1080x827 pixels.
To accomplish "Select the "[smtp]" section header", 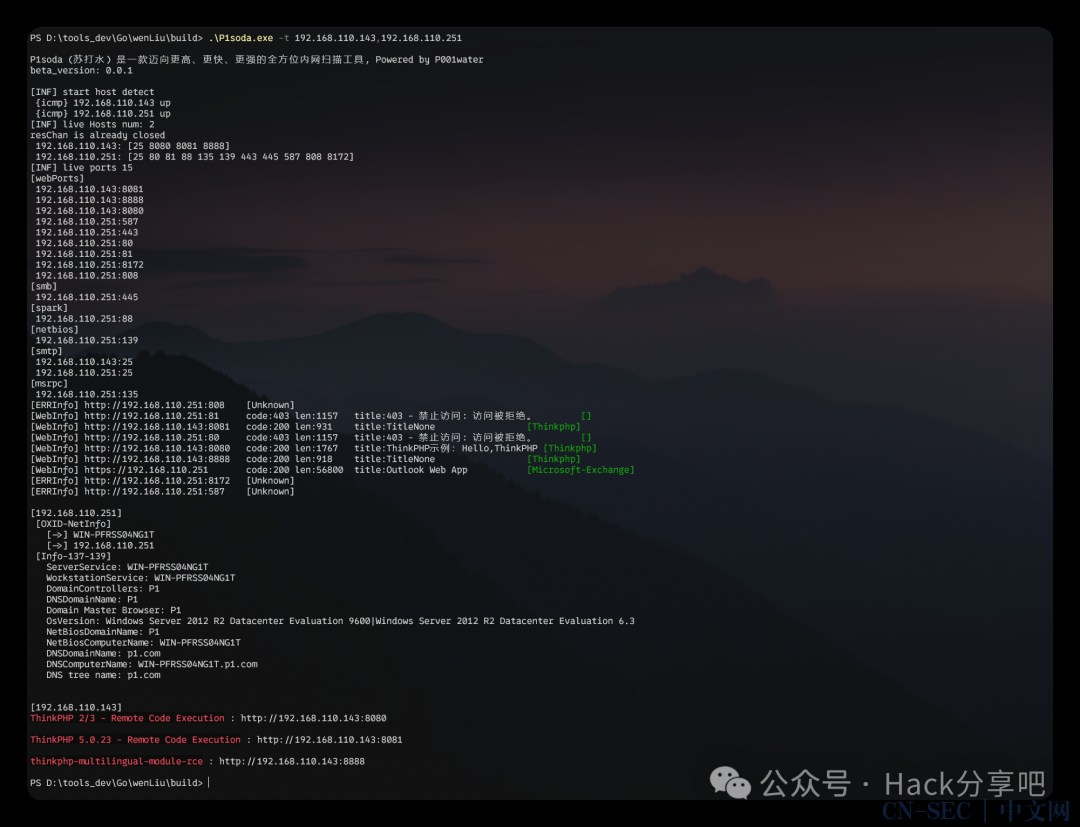I will [46, 351].
